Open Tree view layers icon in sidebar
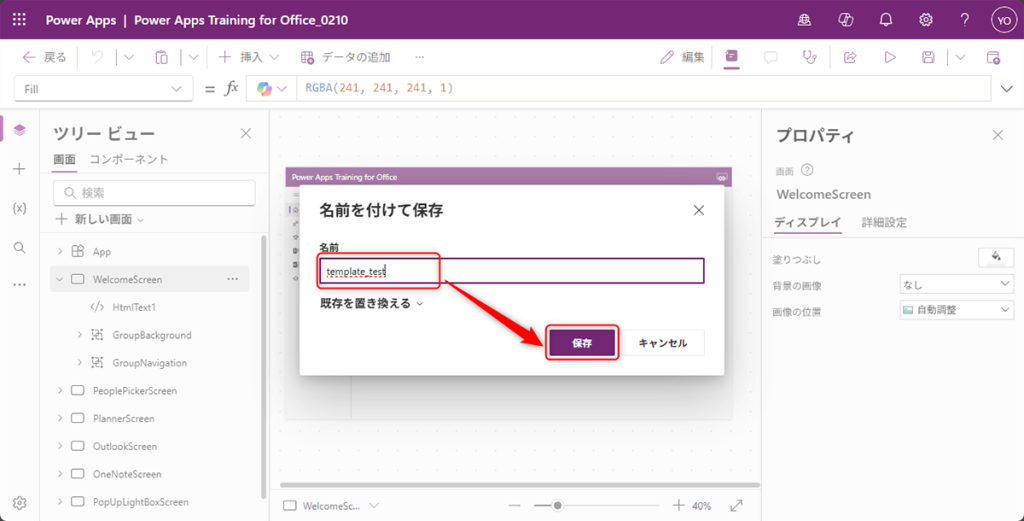The image size is (1024, 521). [20, 129]
